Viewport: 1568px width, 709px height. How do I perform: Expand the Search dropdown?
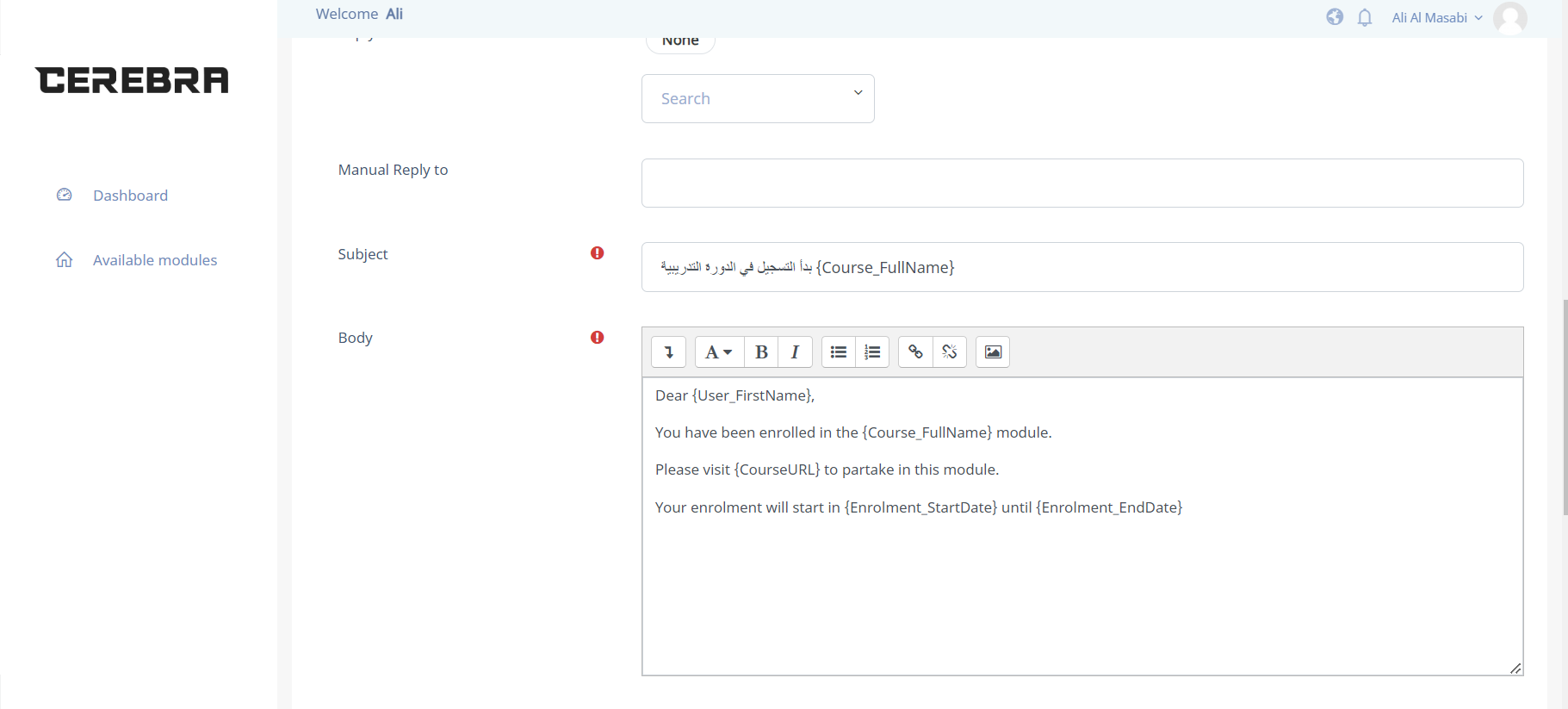point(758,98)
